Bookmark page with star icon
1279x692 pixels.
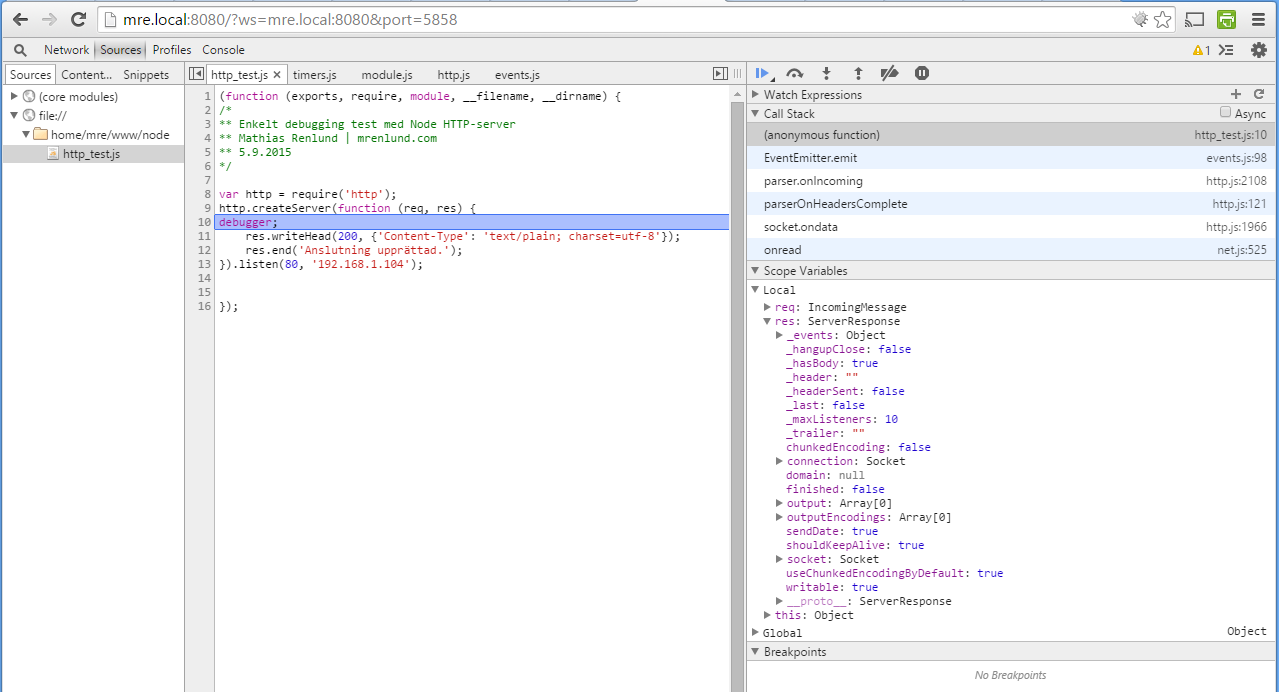coord(1162,19)
